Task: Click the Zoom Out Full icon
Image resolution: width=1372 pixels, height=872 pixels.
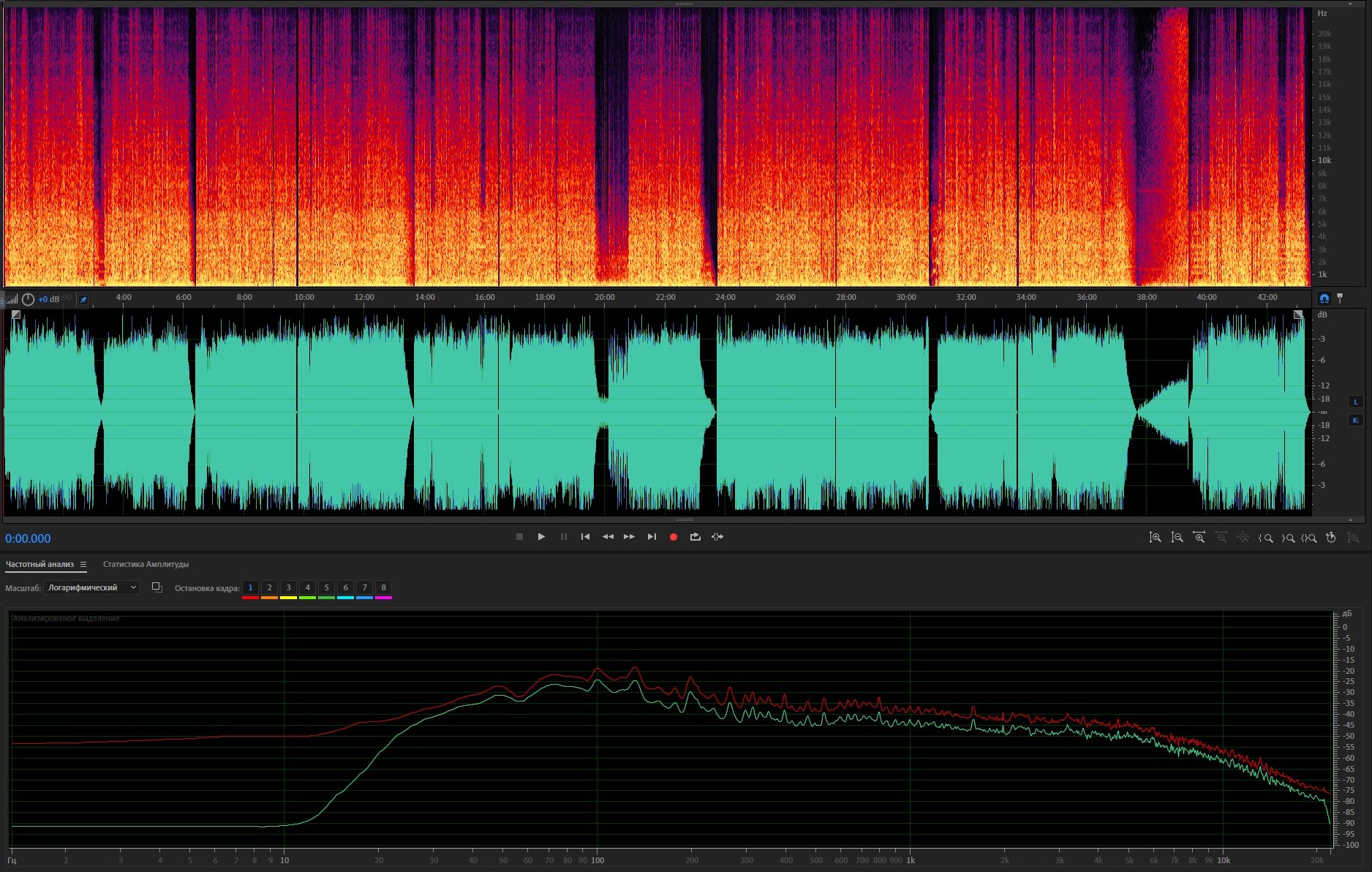Action: pos(1243,538)
